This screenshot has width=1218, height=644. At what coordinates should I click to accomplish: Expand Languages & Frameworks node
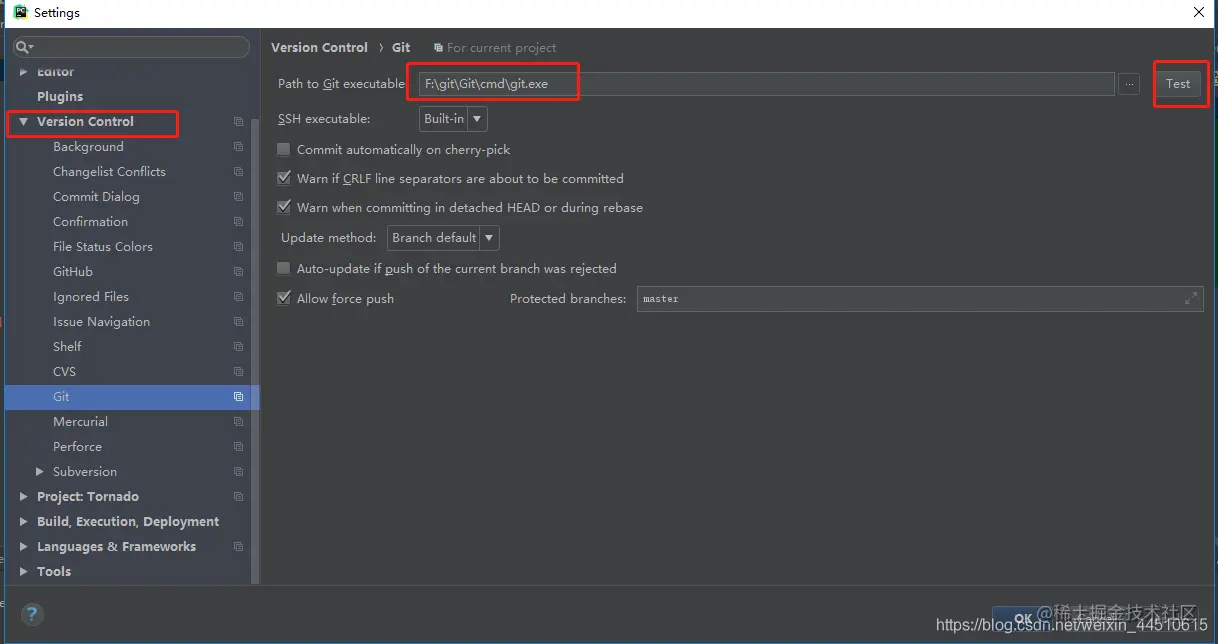coord(24,547)
